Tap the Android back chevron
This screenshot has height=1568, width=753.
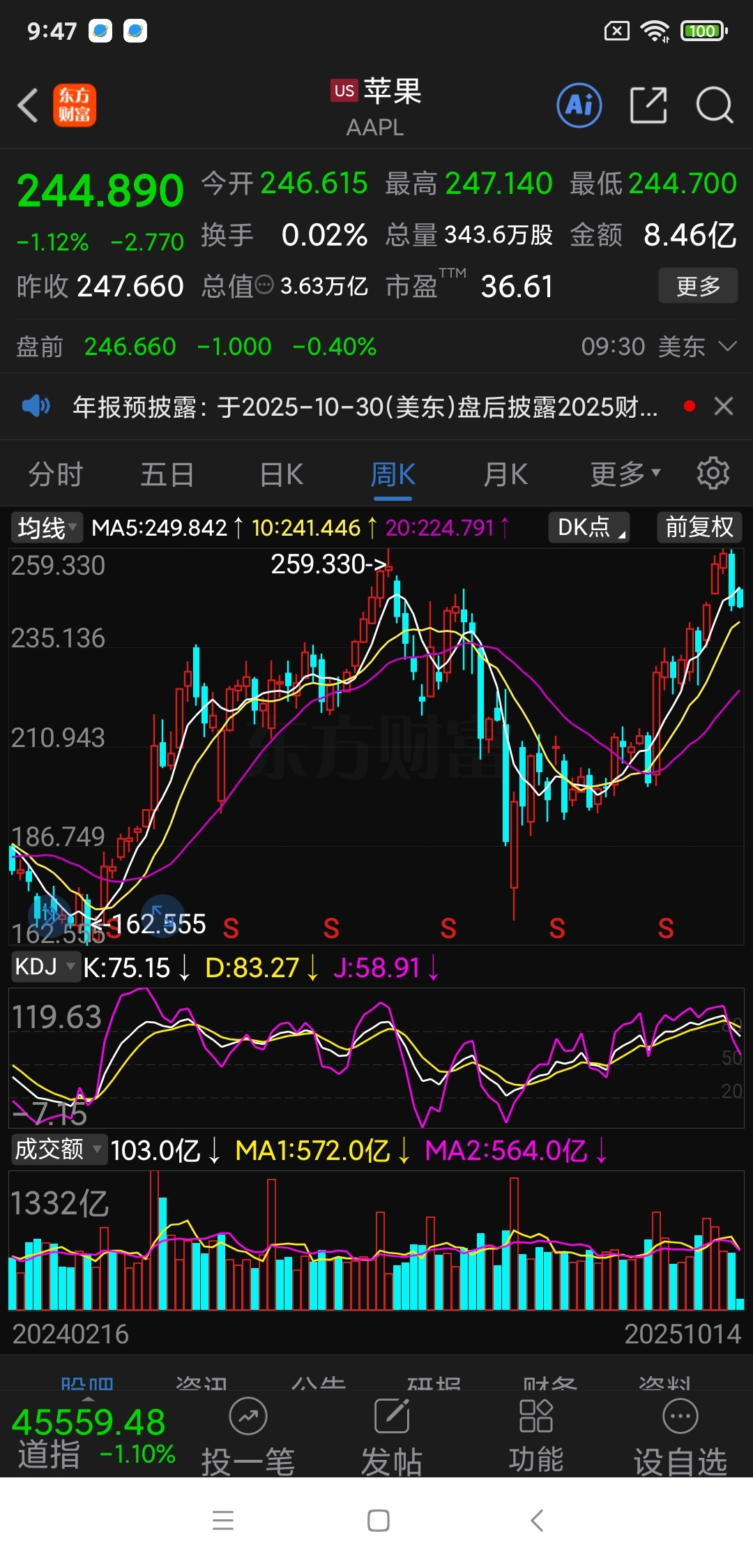(x=536, y=1521)
